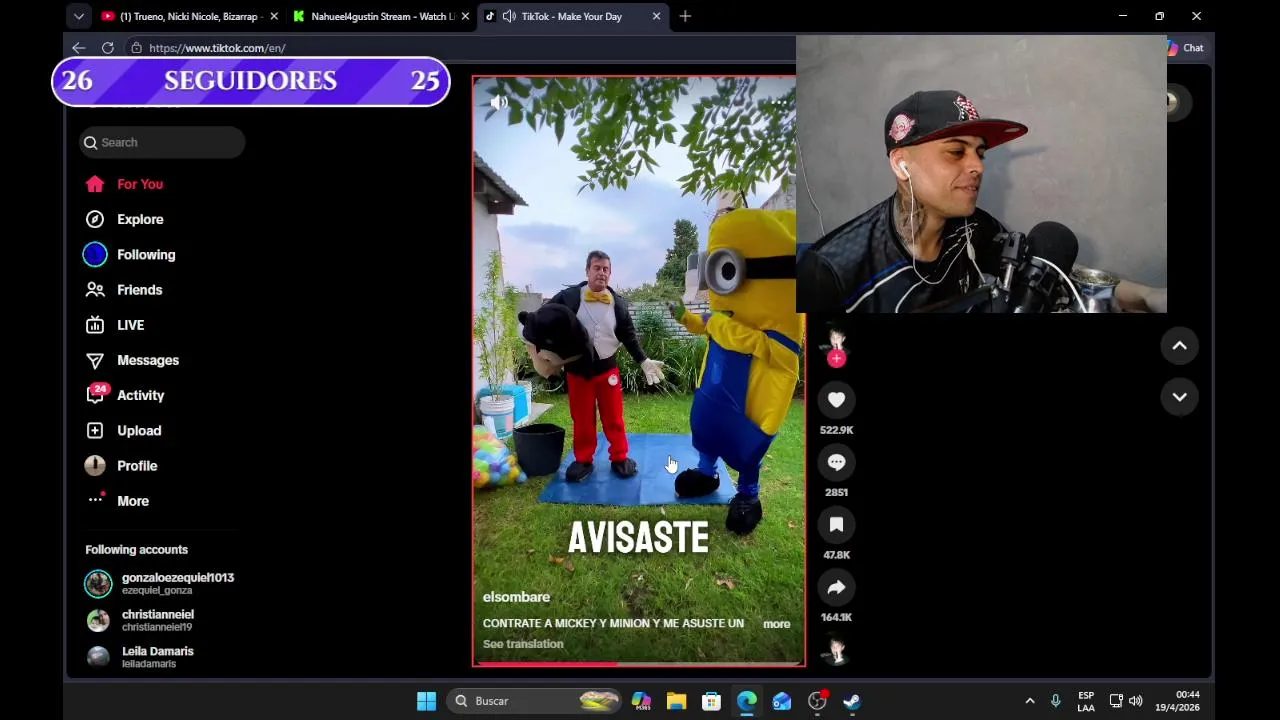Click the video progress bar
1280x720 pixels.
(x=638, y=663)
